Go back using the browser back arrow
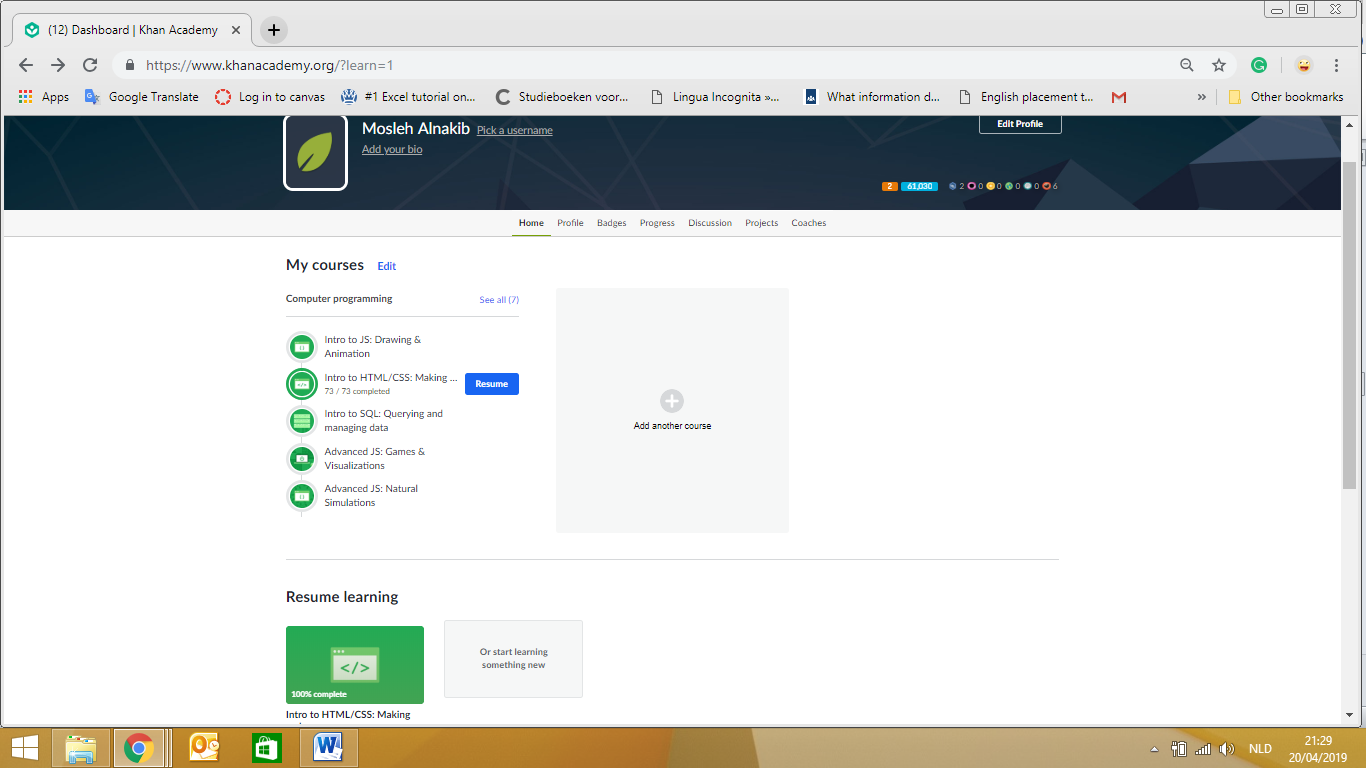The width and height of the screenshot is (1366, 768). click(x=26, y=65)
